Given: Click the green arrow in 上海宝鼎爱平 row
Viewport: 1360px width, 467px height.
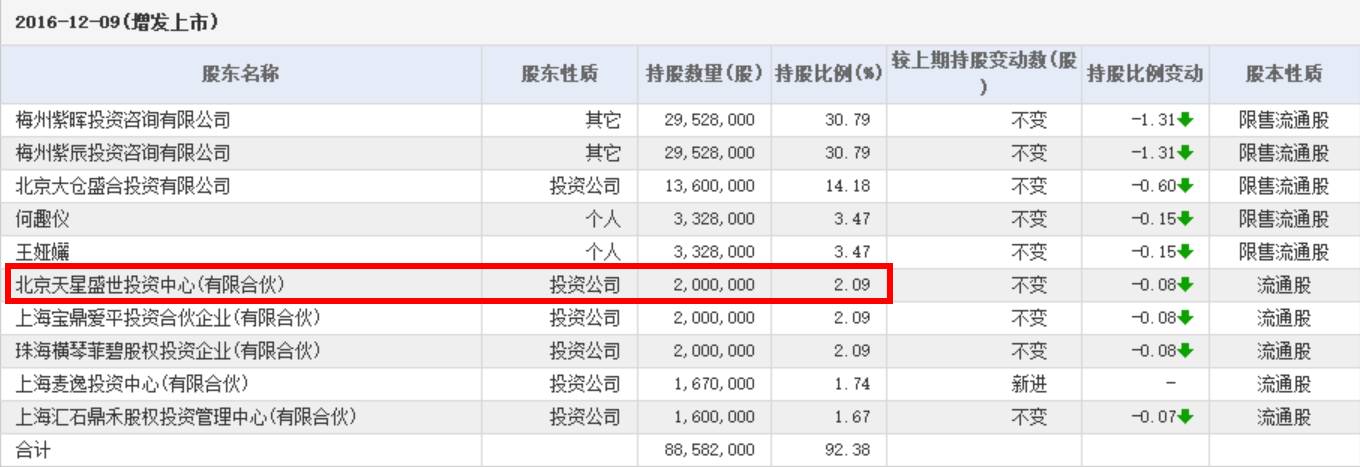Looking at the screenshot, I should tap(1186, 318).
